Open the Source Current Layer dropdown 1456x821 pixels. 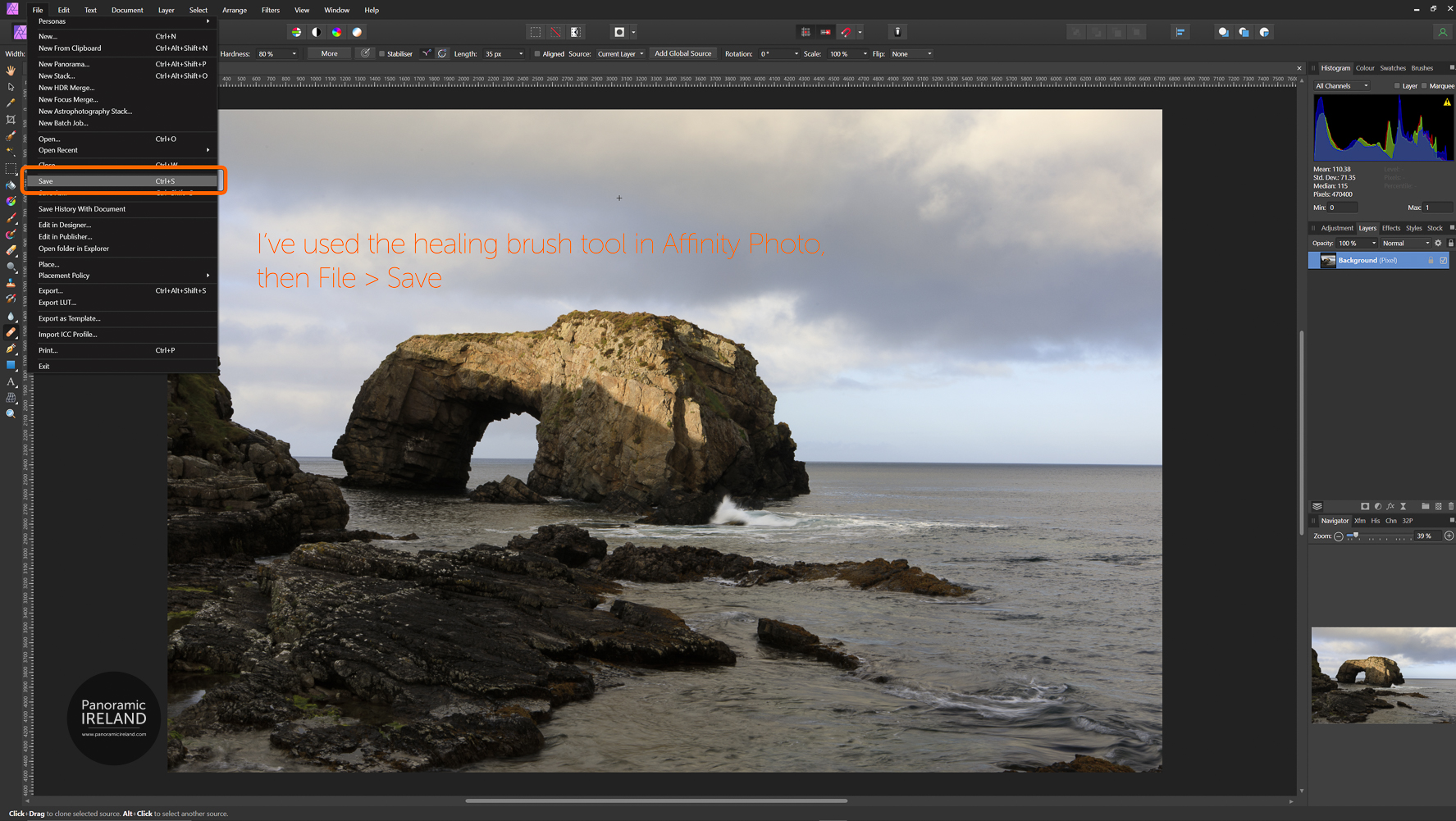point(621,54)
